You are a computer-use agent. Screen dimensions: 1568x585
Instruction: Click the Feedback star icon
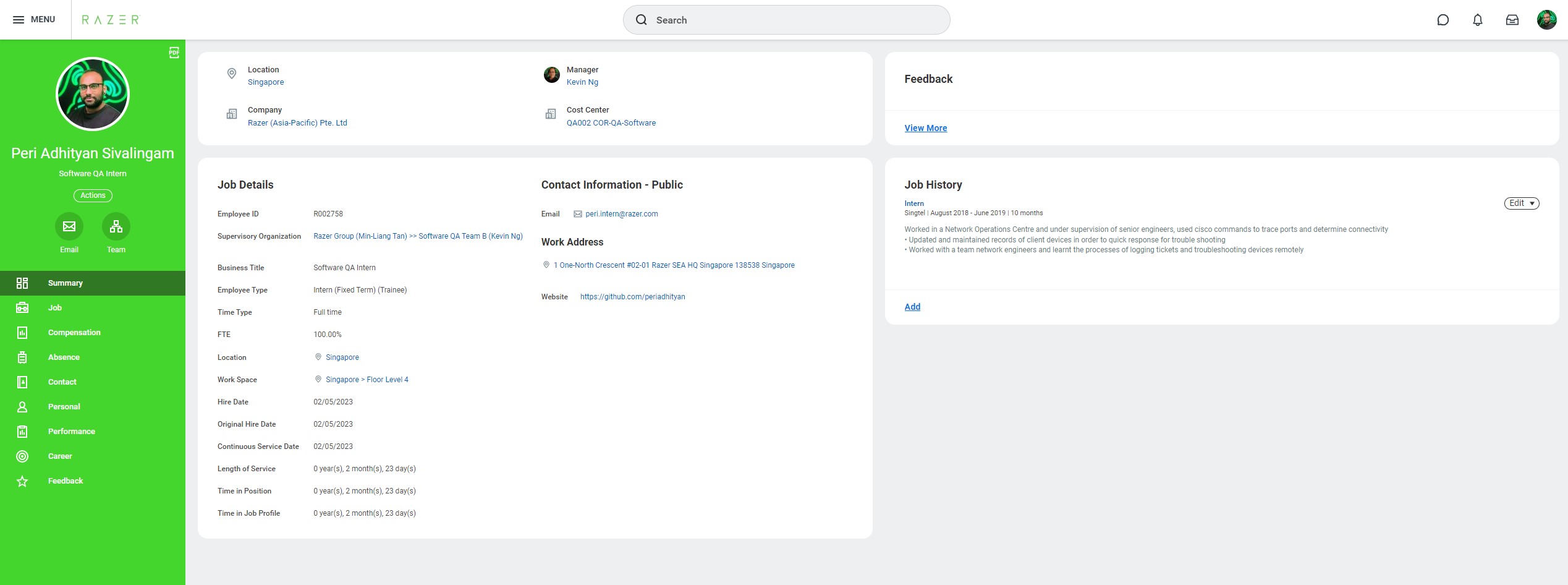pos(22,481)
